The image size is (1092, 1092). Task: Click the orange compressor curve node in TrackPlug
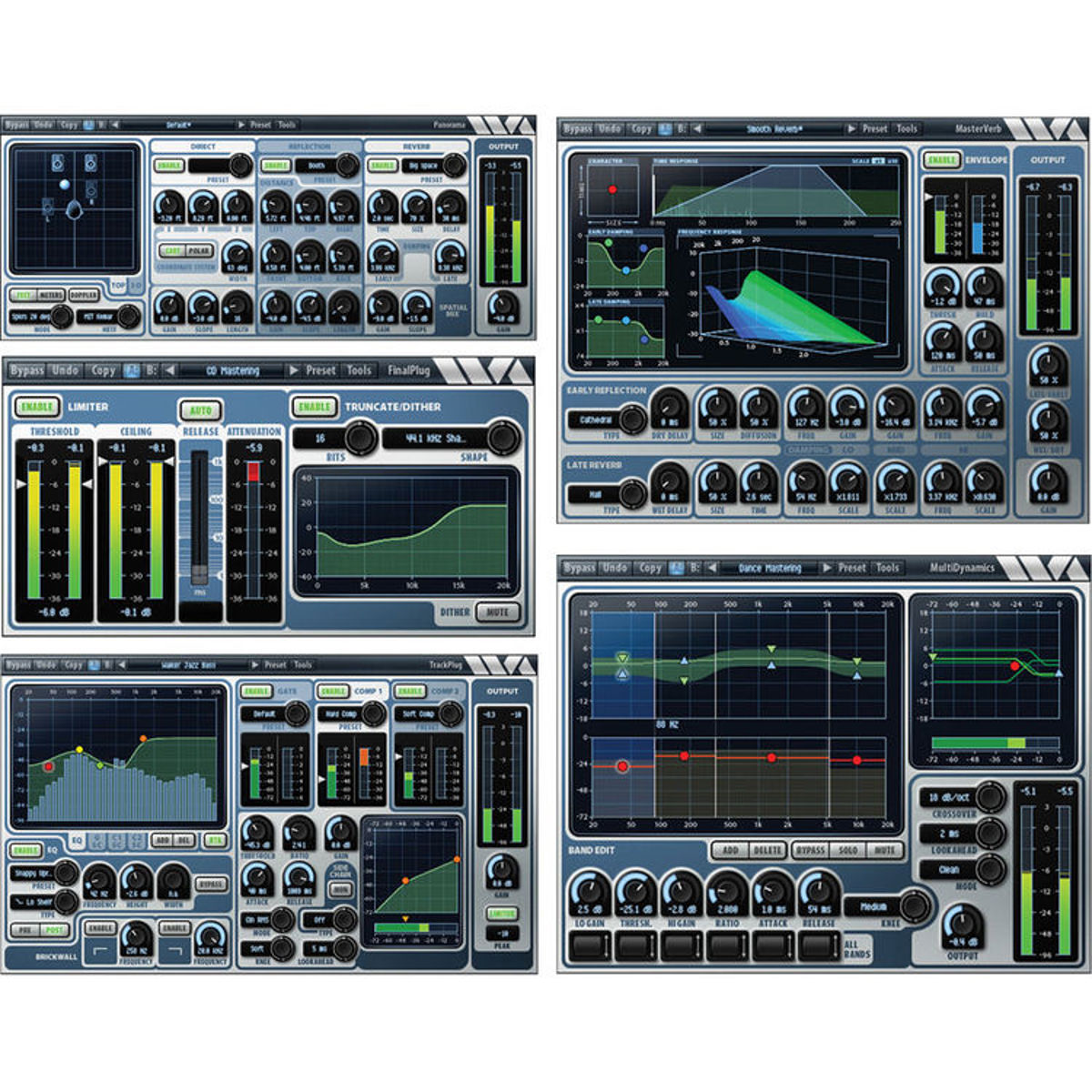coord(405,881)
